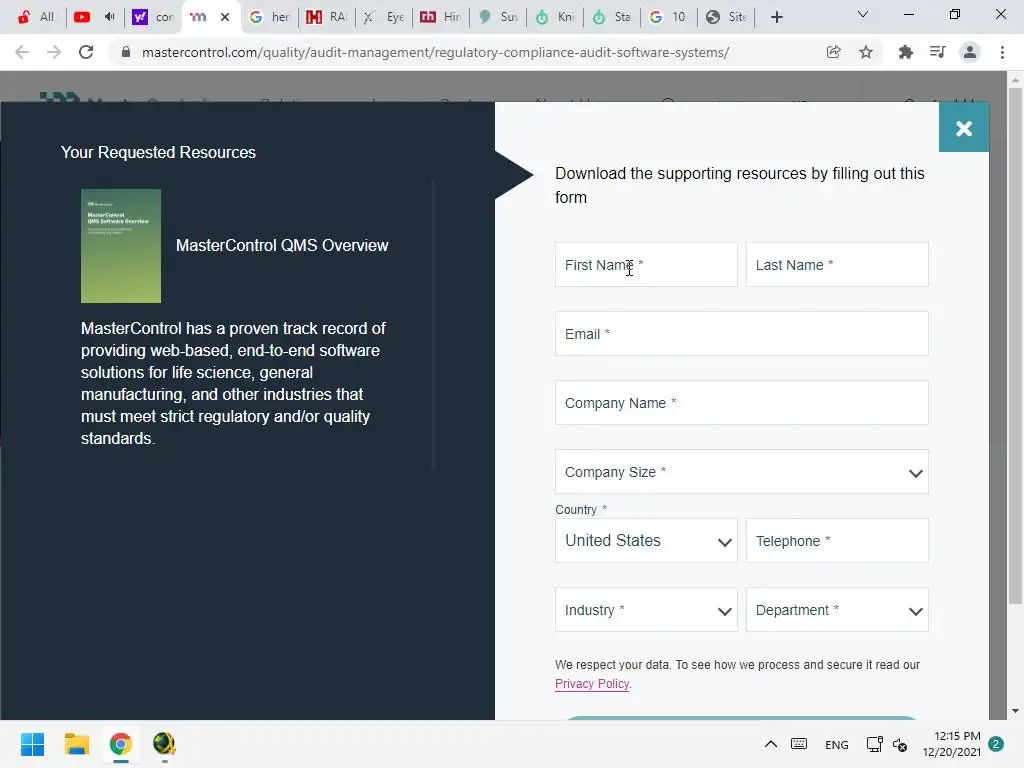Click the share page icon in address bar

coord(833,52)
